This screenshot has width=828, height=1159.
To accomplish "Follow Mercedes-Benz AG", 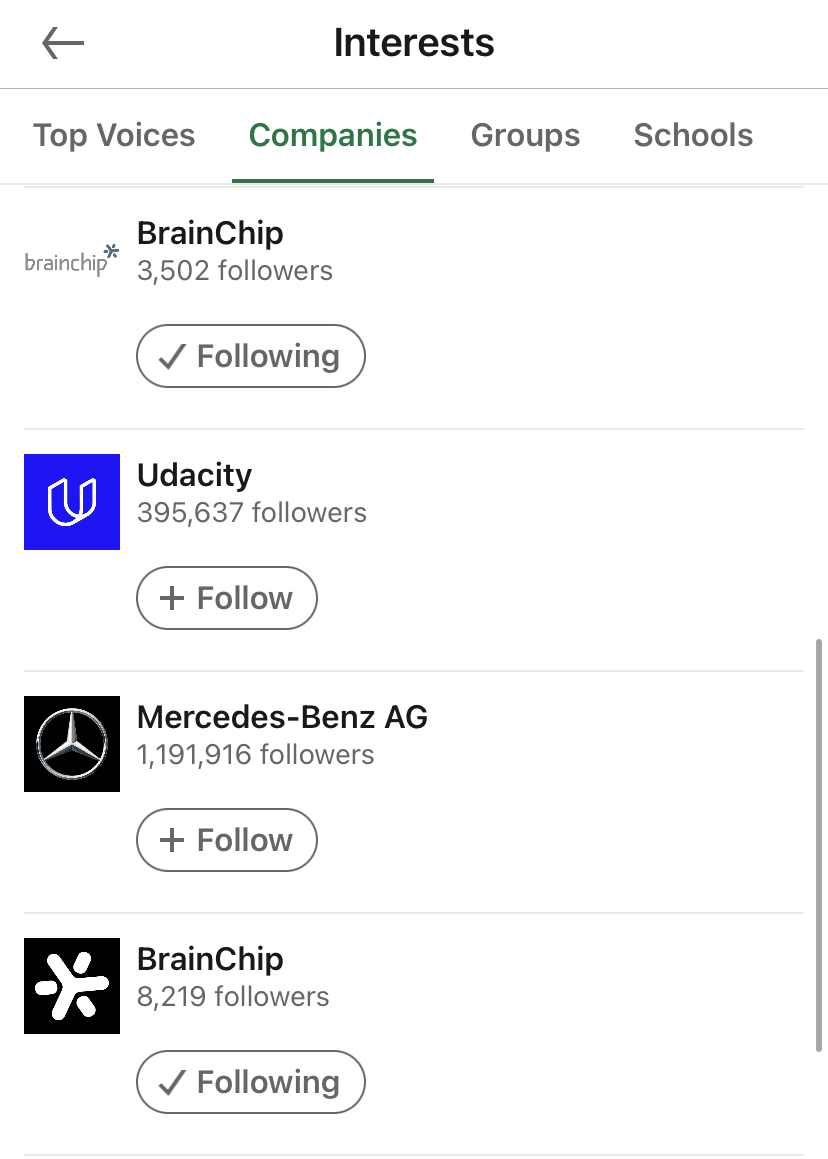I will (227, 840).
